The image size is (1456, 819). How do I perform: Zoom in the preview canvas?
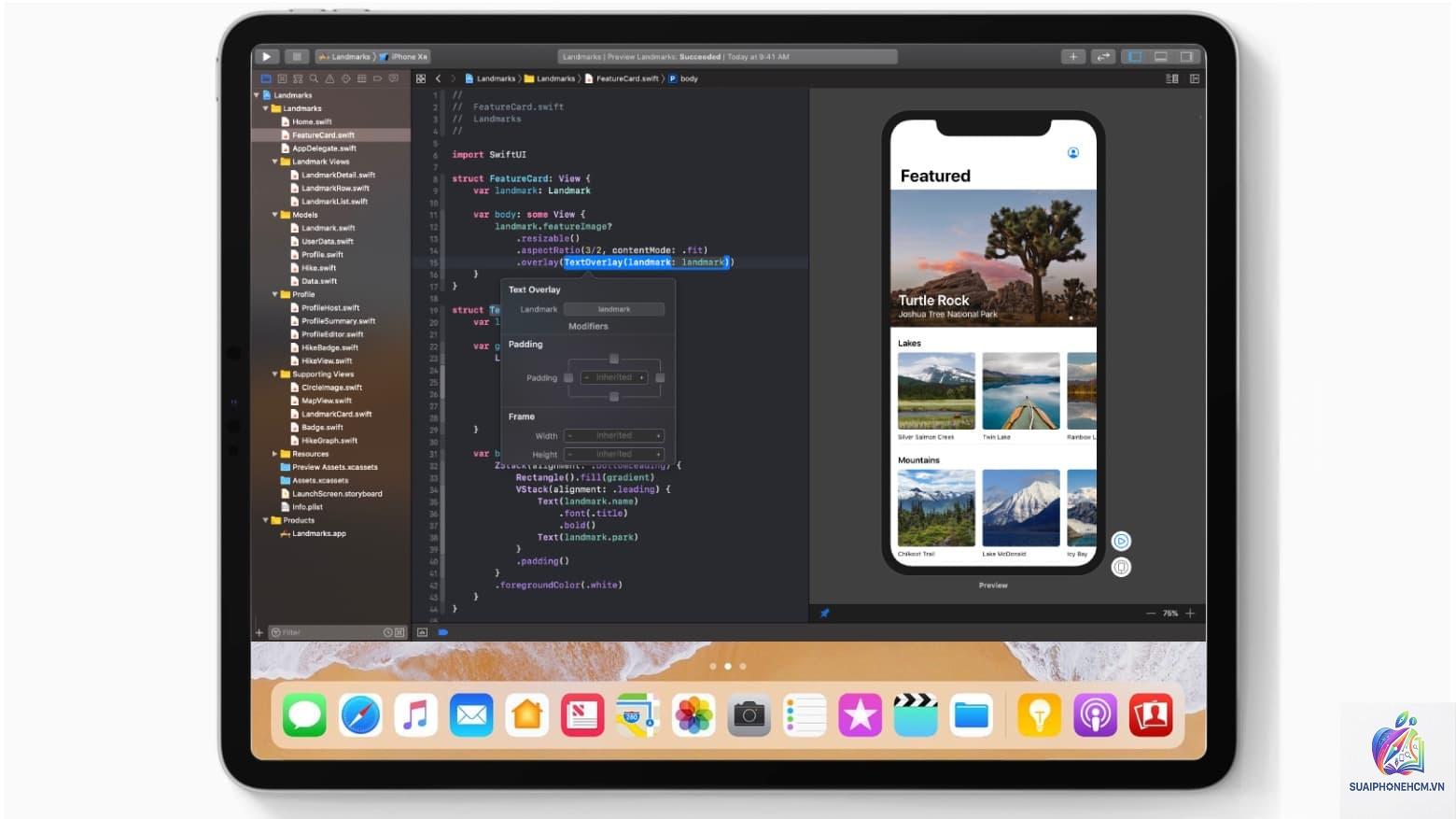pyautogui.click(x=1190, y=614)
